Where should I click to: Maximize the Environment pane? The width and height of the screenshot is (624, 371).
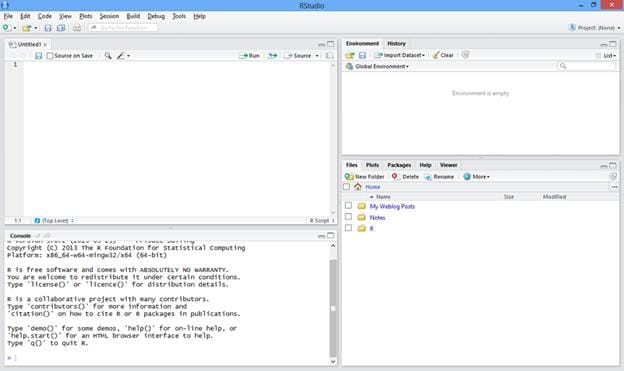pyautogui.click(x=613, y=44)
